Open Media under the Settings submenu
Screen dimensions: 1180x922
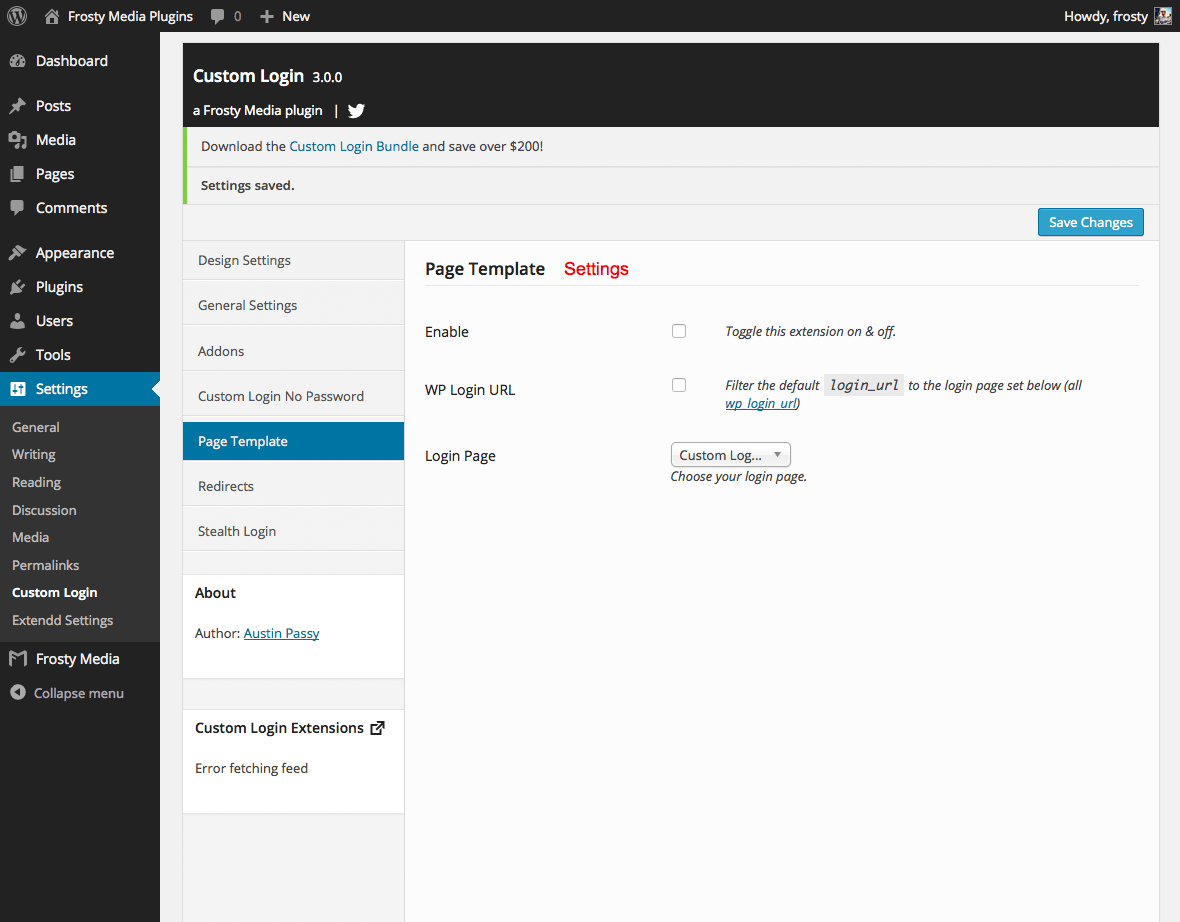[x=30, y=537]
